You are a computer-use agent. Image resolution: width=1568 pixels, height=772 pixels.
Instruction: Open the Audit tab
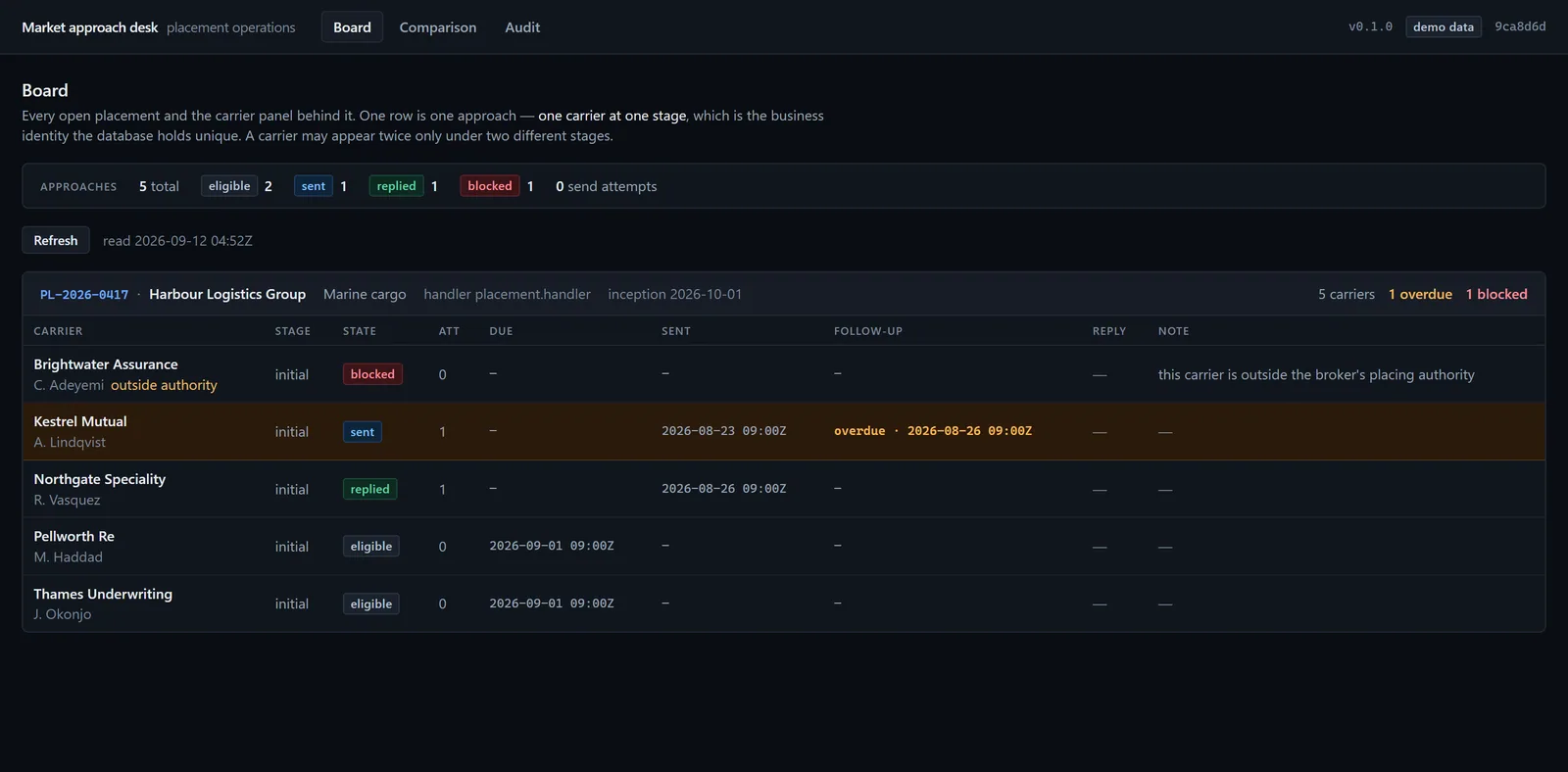(522, 27)
